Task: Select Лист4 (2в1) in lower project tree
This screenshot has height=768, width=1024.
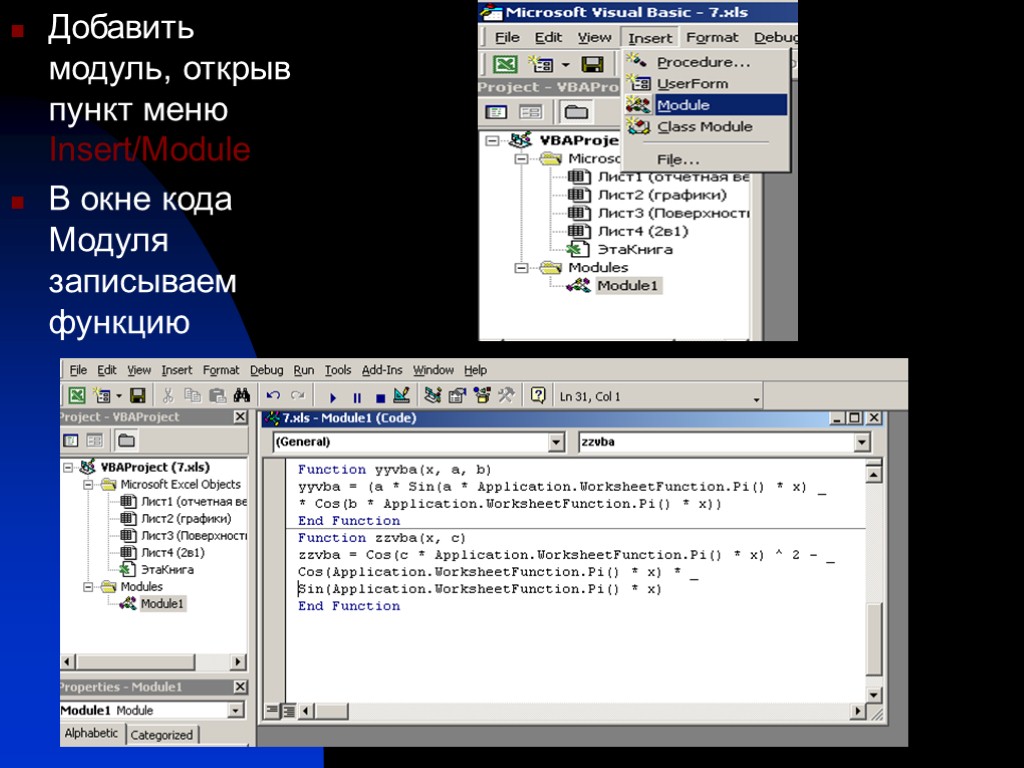Action: click(x=172, y=552)
